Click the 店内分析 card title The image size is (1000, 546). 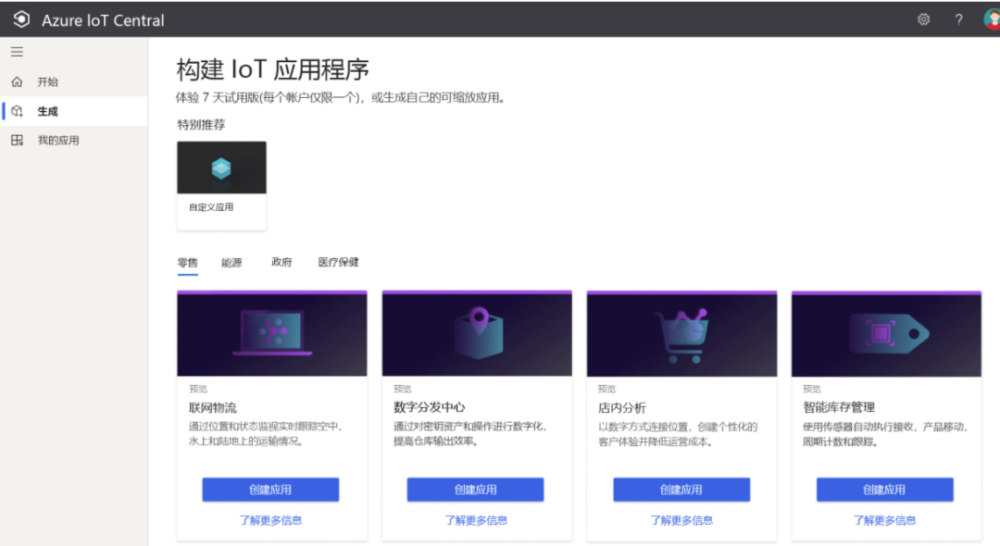622,408
